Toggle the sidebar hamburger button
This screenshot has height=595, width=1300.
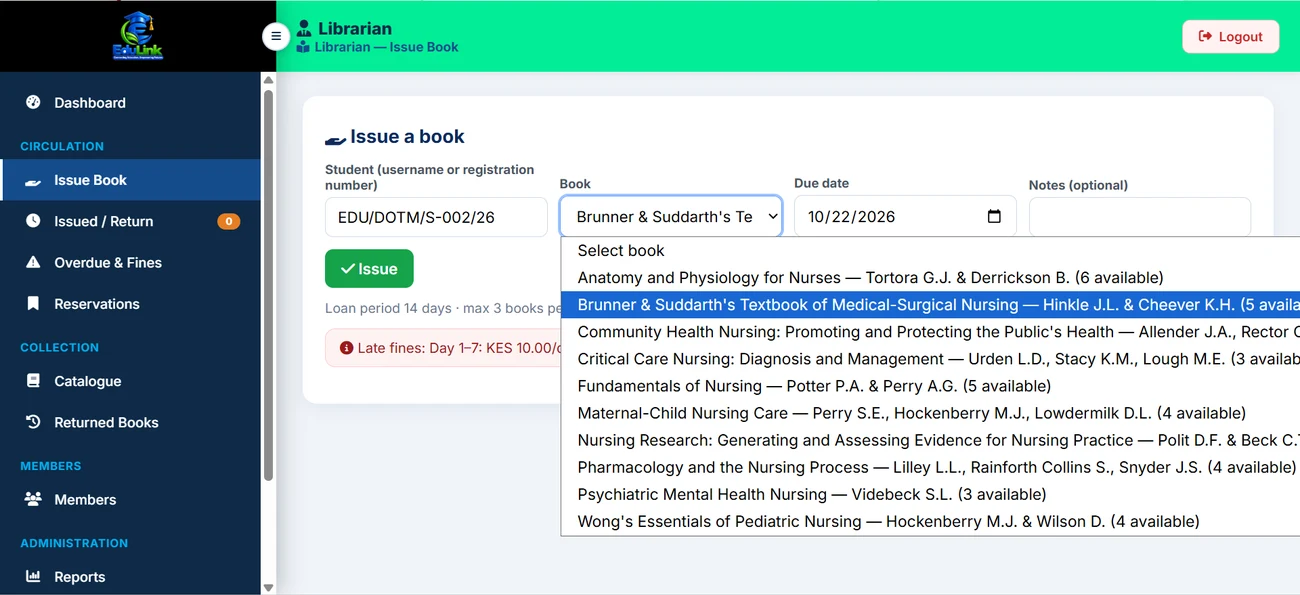coord(276,36)
